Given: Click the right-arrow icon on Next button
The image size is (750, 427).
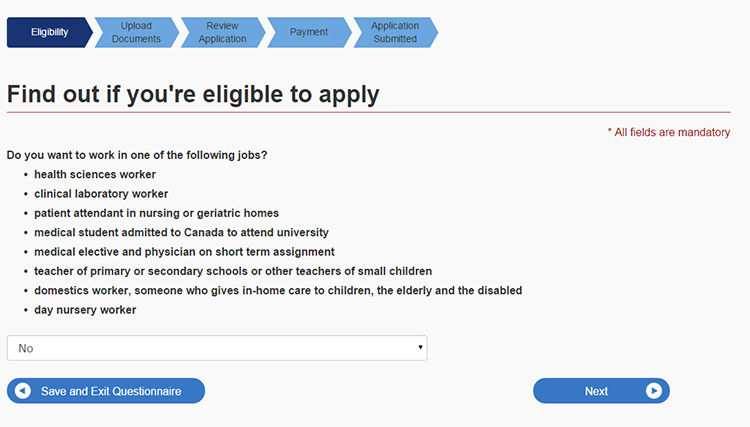Looking at the screenshot, I should coord(654,391).
